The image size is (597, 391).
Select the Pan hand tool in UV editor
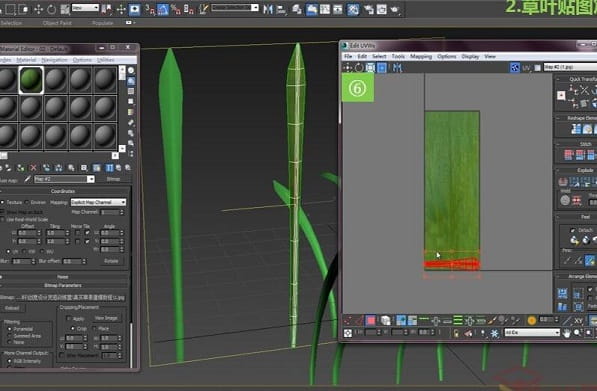click(567, 333)
